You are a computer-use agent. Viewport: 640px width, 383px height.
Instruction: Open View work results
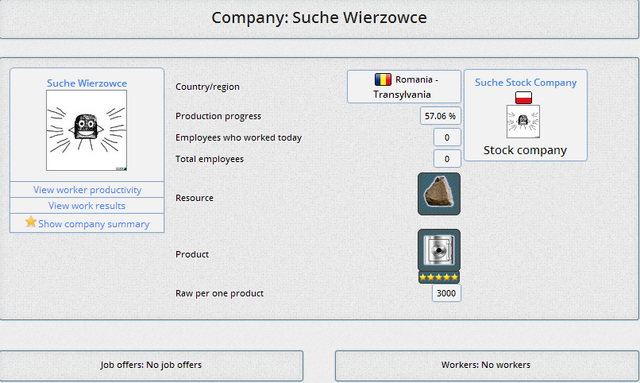87,206
